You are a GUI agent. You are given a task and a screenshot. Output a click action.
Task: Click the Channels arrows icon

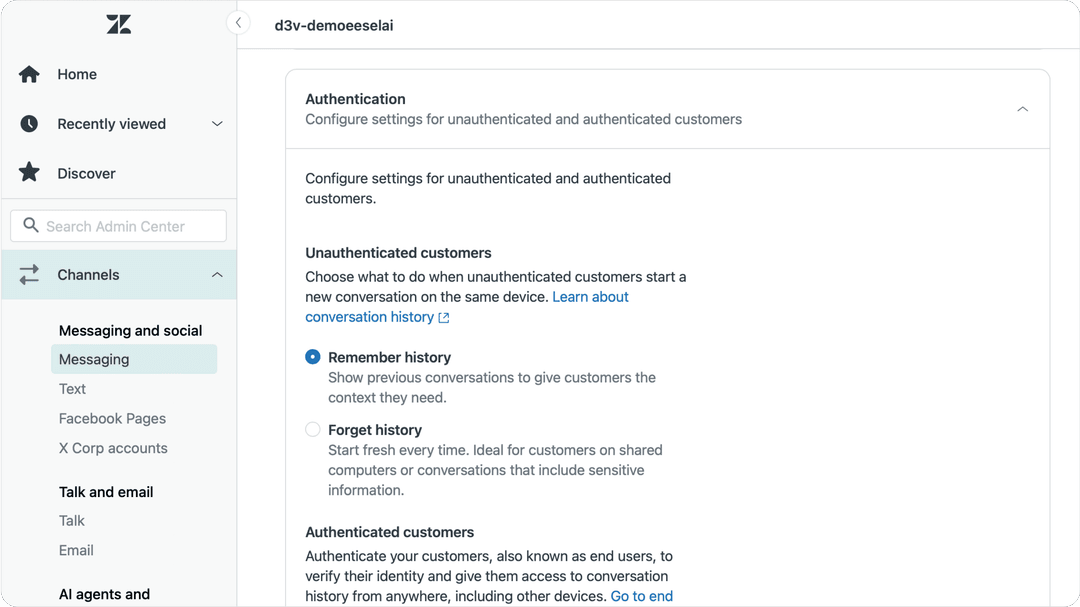28,274
